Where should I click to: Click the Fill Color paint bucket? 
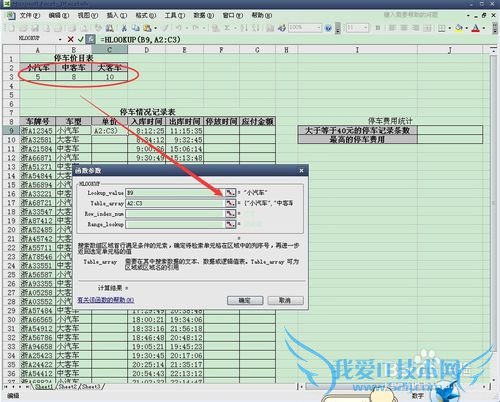[x=459, y=28]
